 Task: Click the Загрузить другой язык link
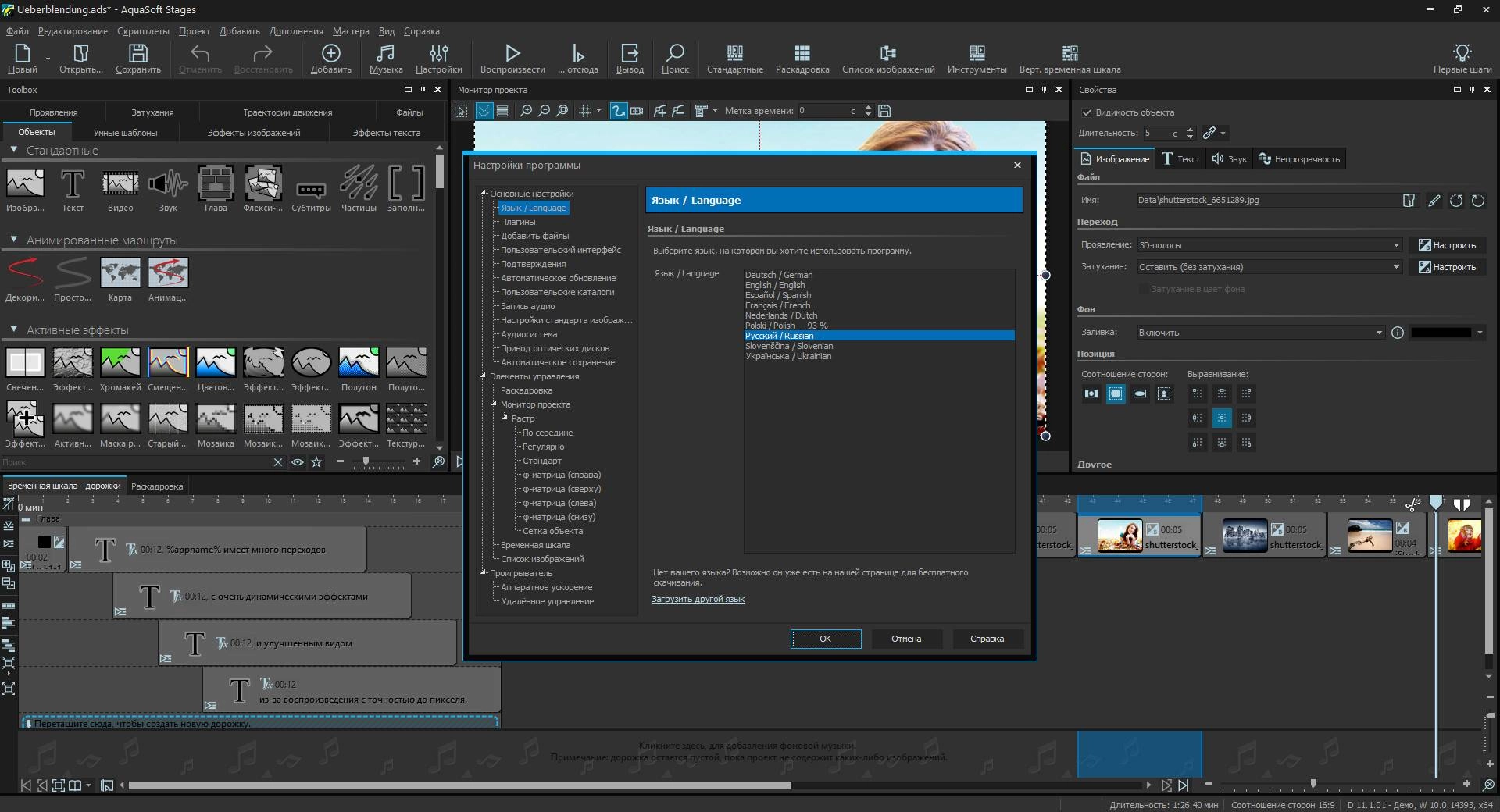pos(698,599)
